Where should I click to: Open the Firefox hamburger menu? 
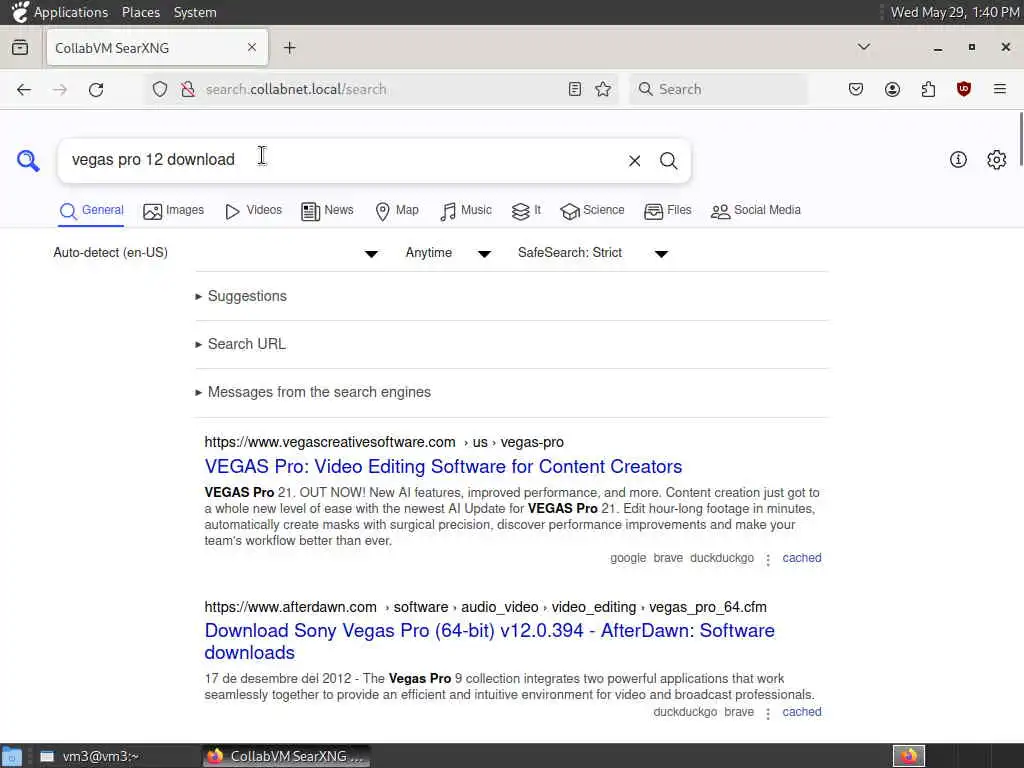click(1000, 89)
